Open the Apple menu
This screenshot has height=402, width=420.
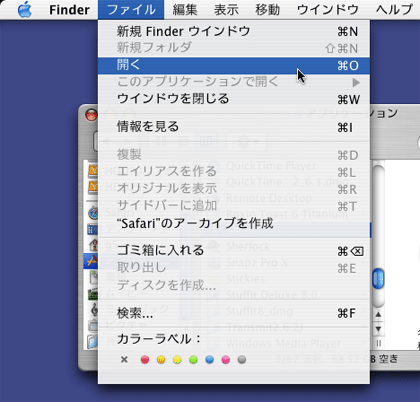[x=25, y=9]
